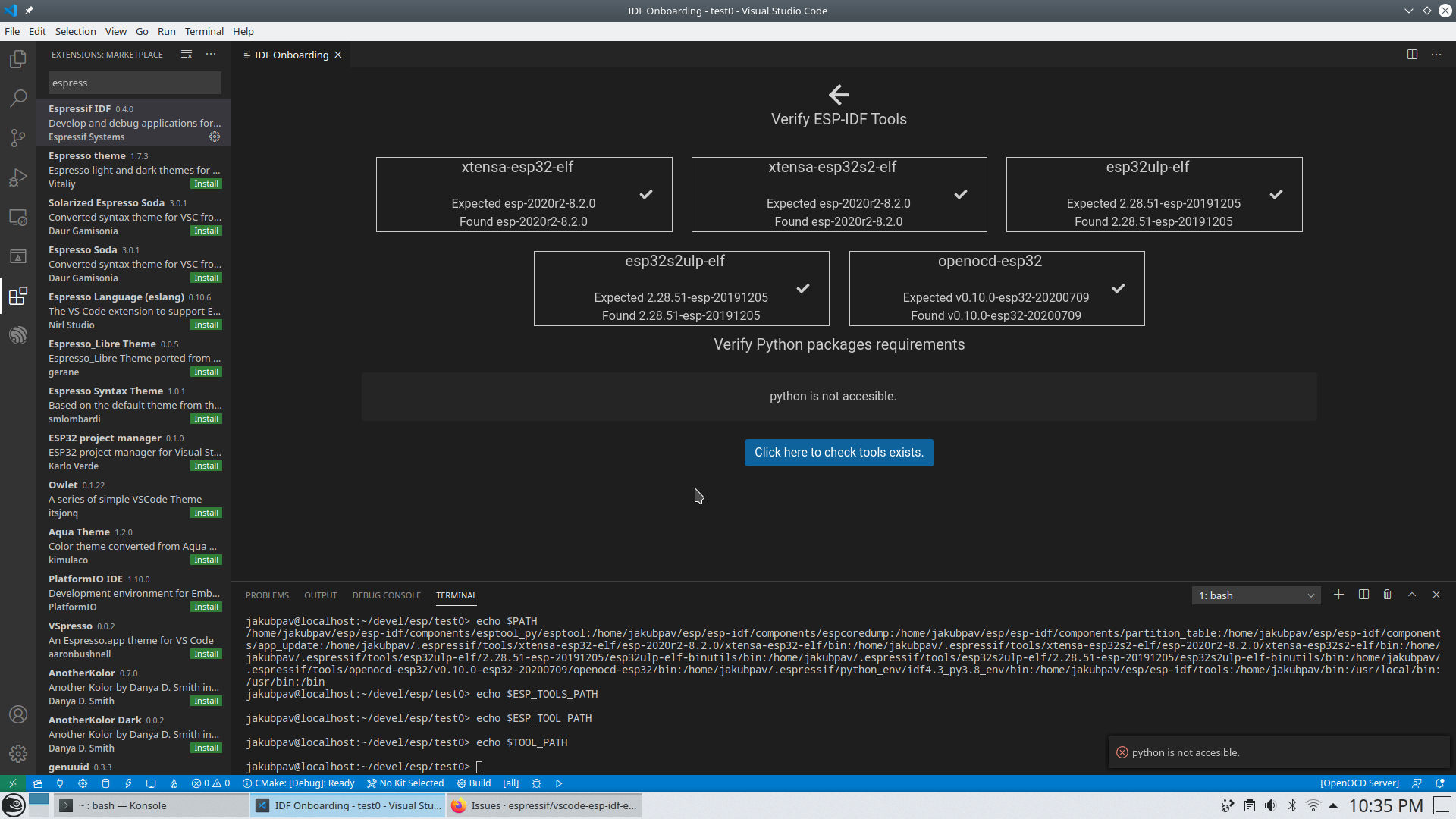The width and height of the screenshot is (1456, 819).
Task: Open the Run and Debug sidebar view
Action: tap(18, 177)
